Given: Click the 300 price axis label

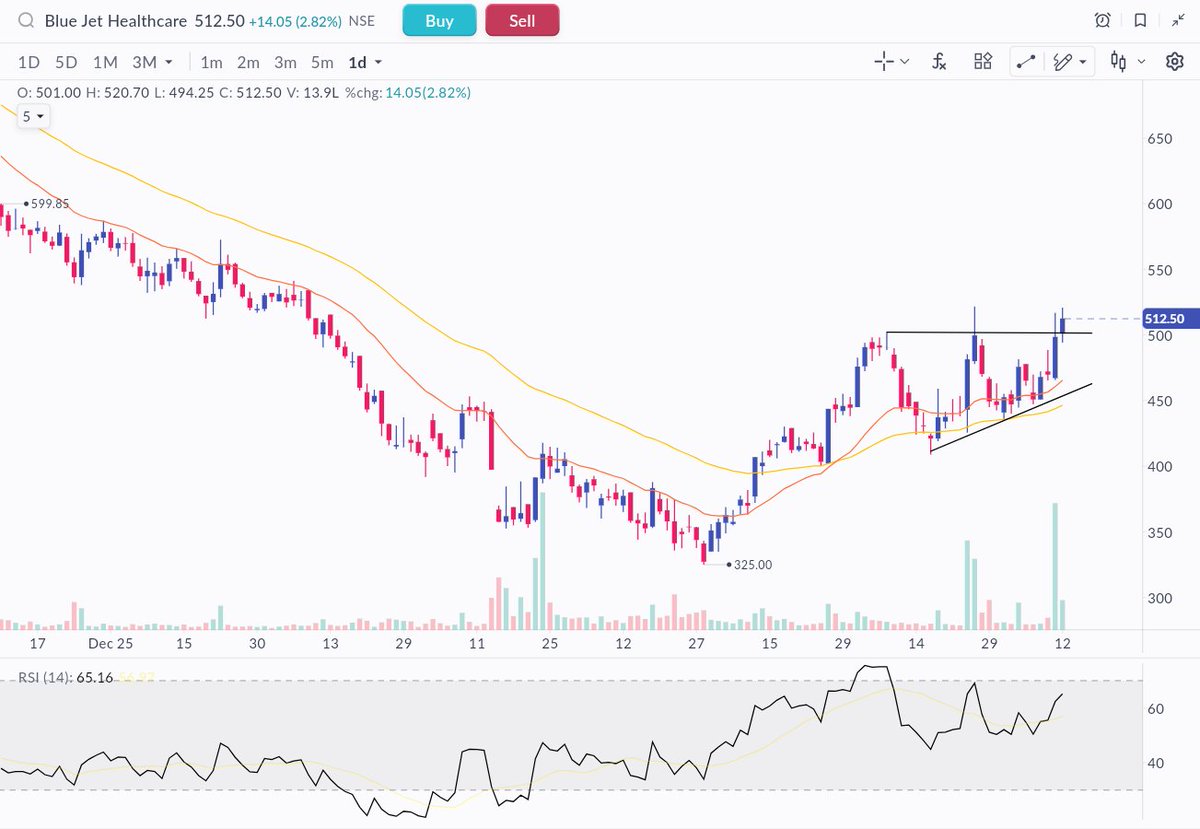Looking at the screenshot, I should 1159,598.
